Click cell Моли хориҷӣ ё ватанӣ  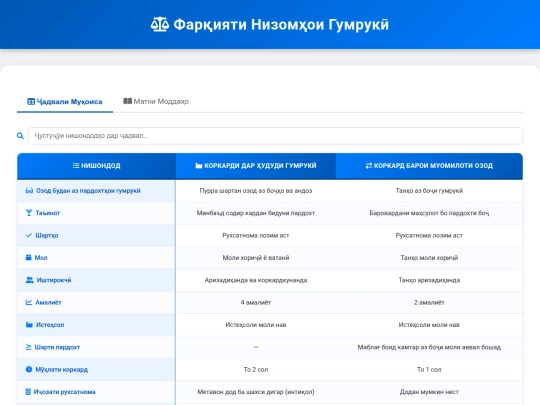256,258
